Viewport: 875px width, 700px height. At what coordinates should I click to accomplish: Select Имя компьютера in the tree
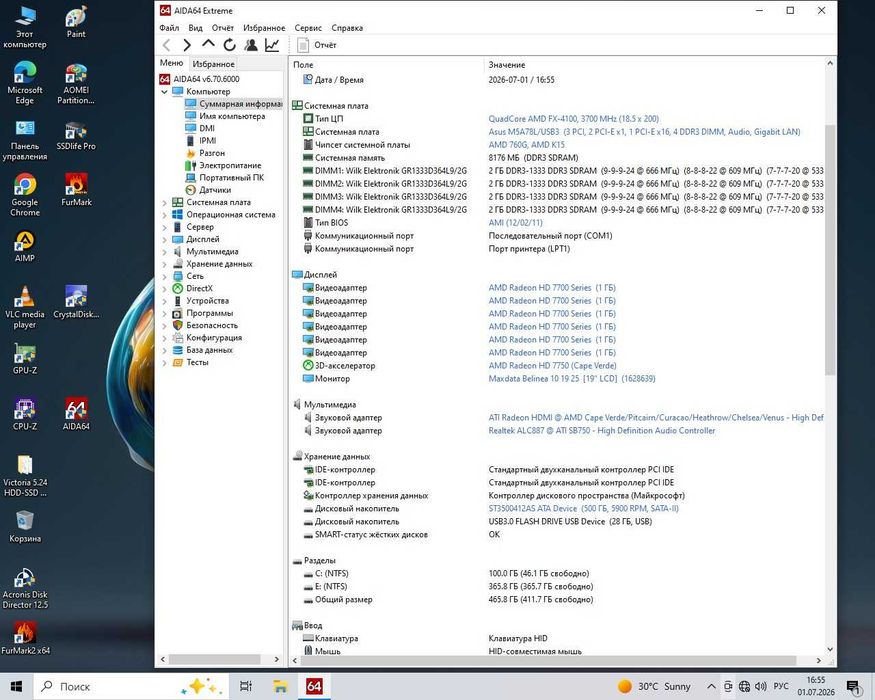click(x=232, y=116)
